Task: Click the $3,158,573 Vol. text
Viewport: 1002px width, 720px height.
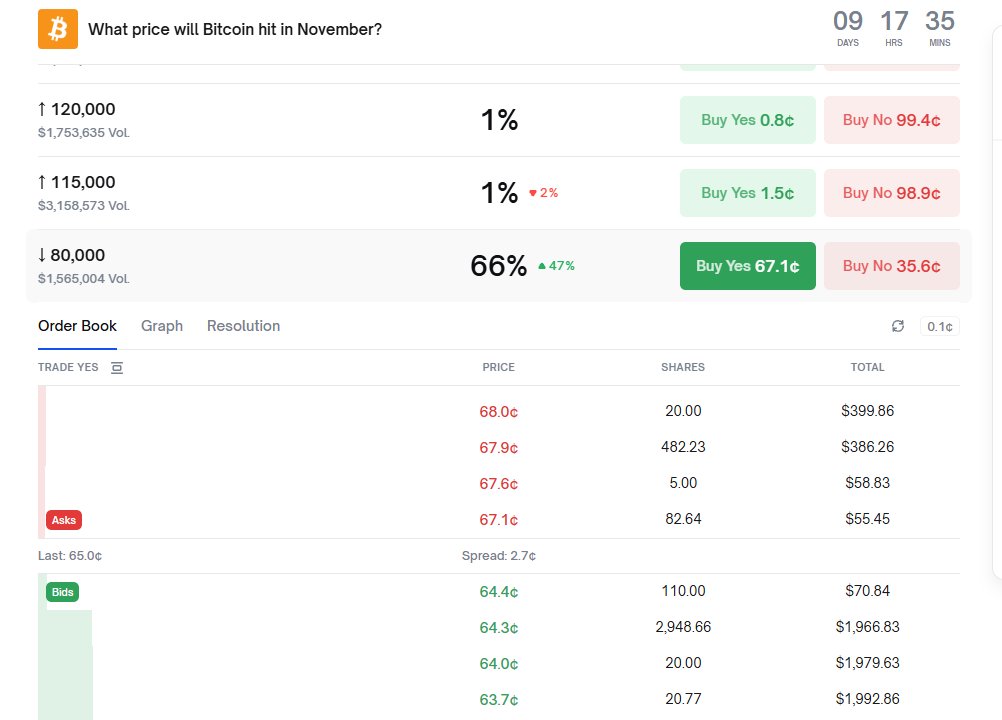Action: [x=84, y=206]
